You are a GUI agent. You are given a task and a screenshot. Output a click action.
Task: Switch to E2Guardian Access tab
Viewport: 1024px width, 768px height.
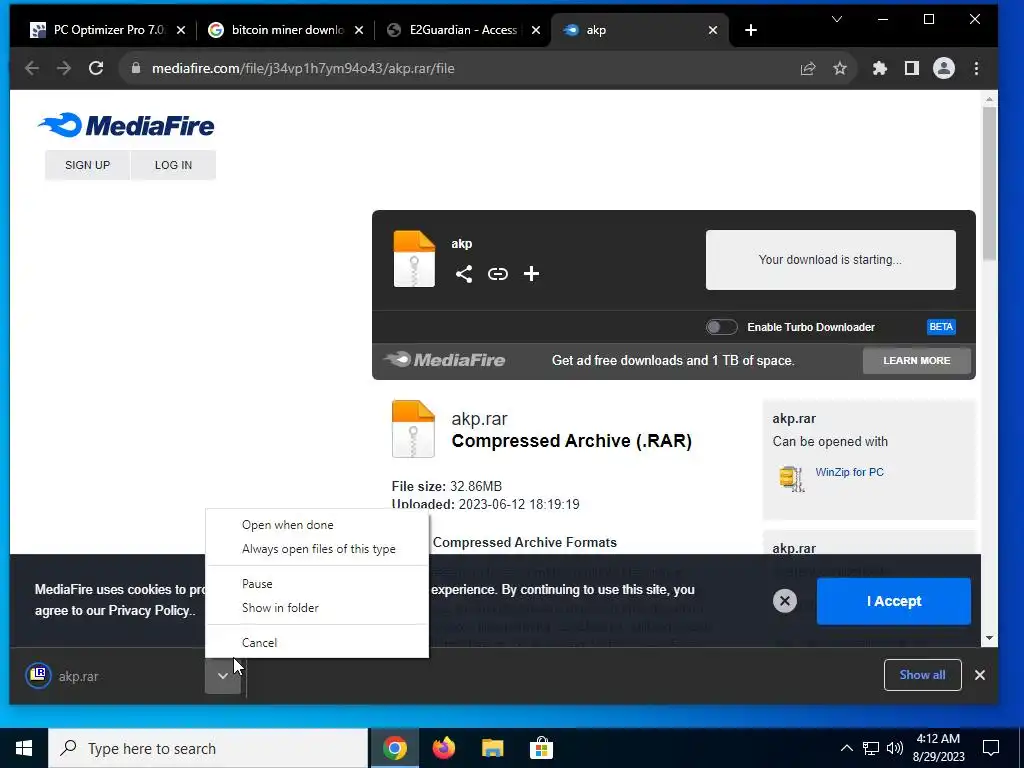[x=462, y=30]
